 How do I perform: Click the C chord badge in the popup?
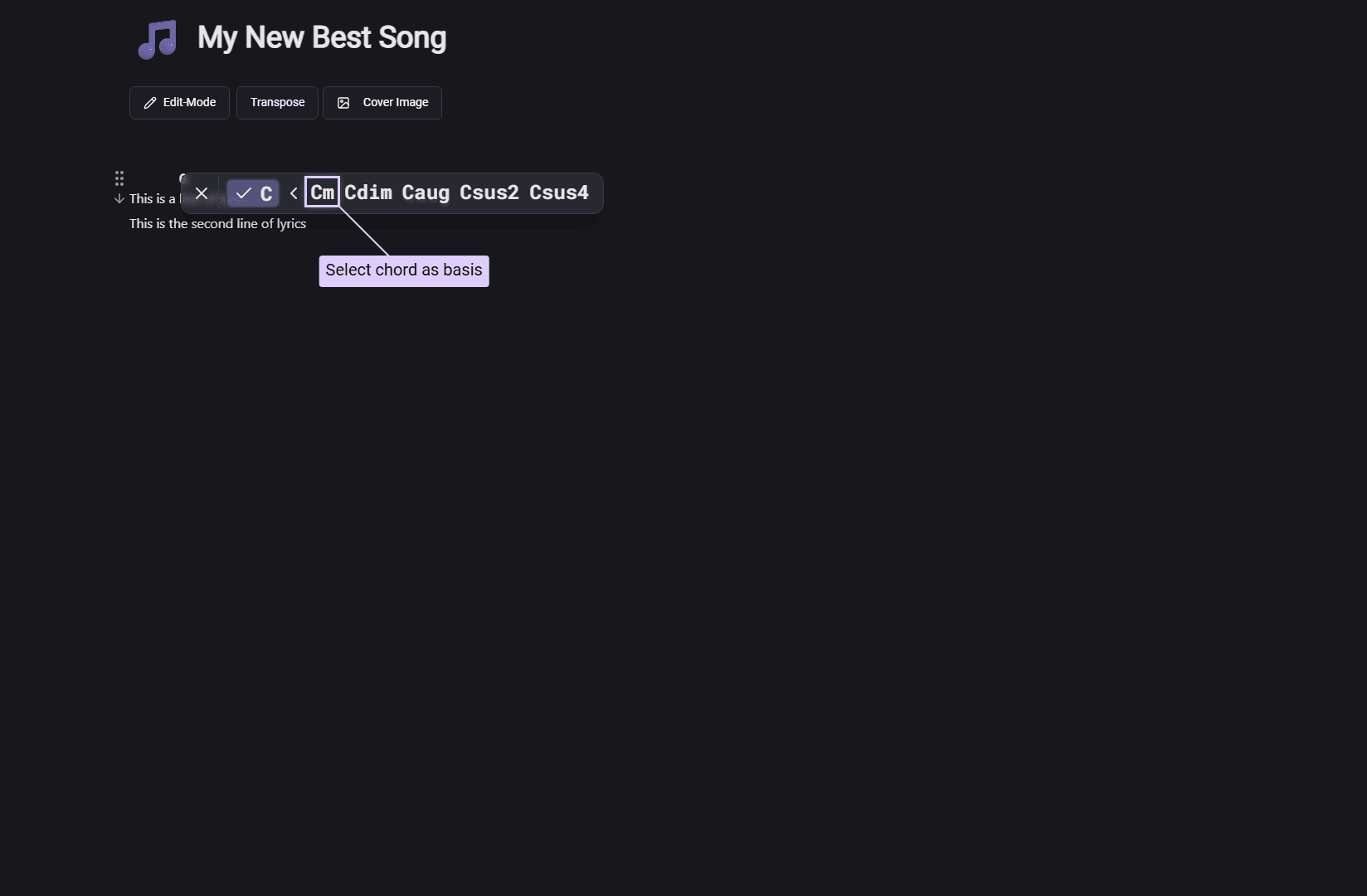(265, 193)
